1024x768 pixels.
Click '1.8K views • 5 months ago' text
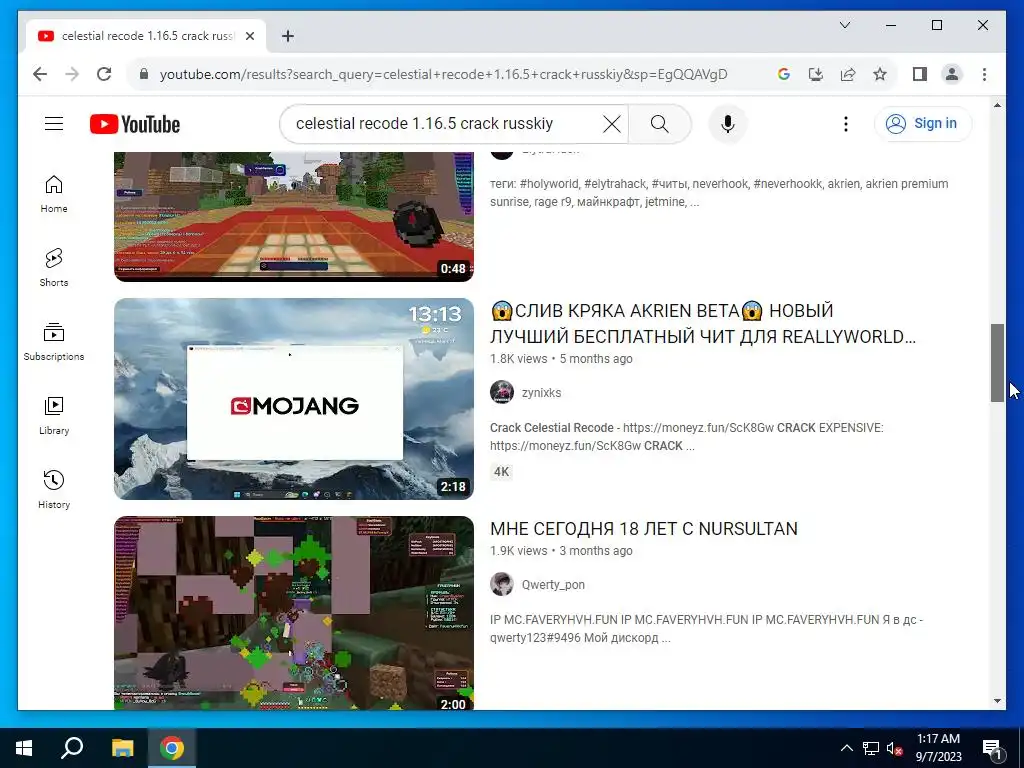click(x=561, y=359)
